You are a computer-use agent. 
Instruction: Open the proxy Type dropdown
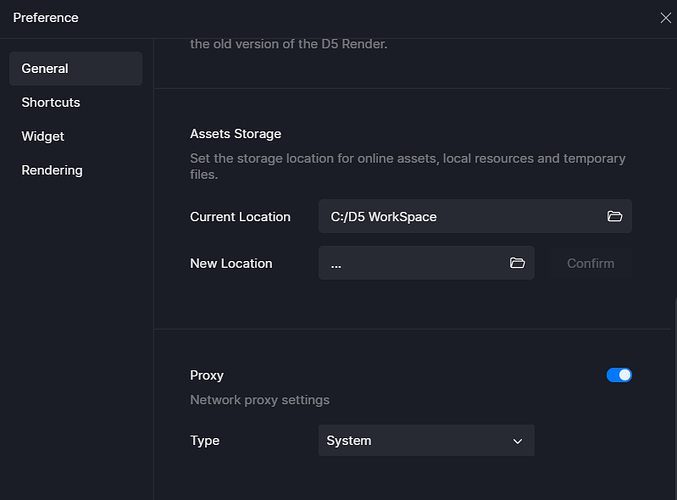tap(426, 440)
